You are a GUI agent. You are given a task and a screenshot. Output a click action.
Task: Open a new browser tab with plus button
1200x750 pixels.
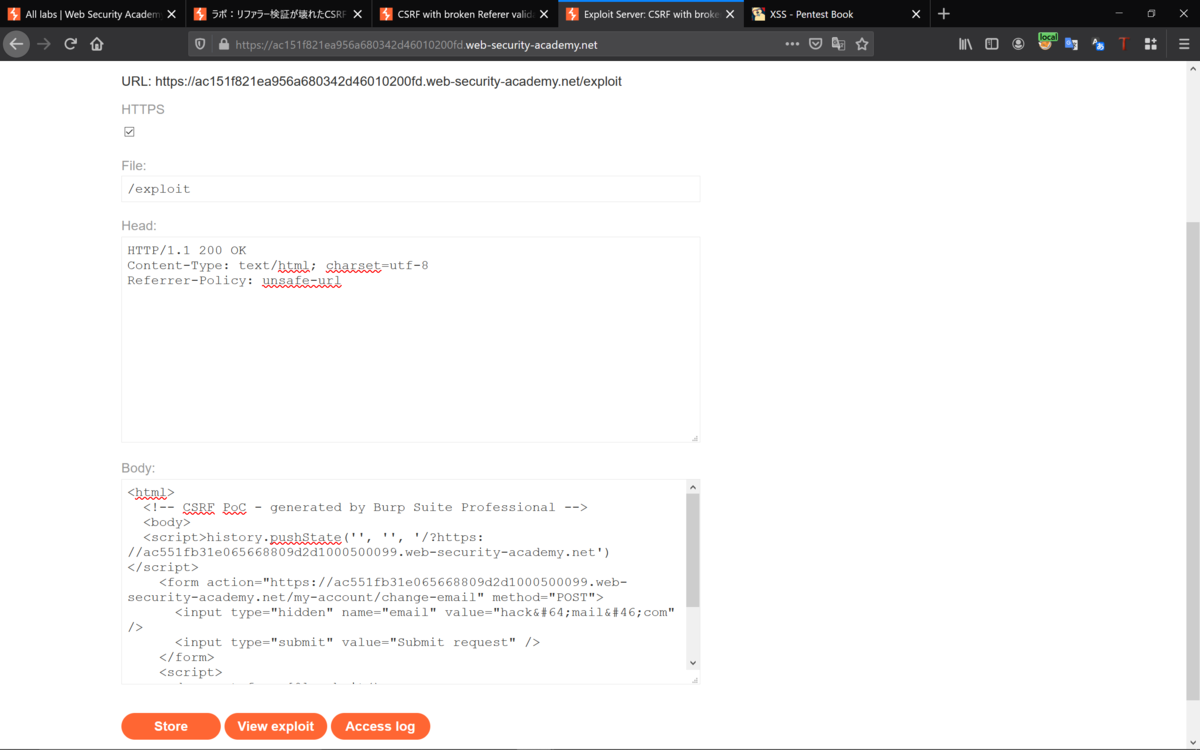click(x=944, y=14)
